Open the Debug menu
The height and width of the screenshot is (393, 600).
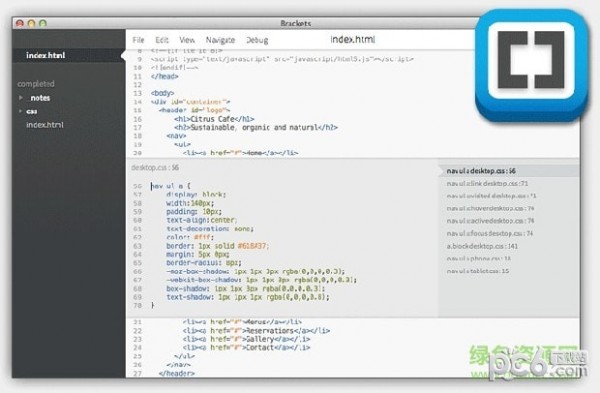[x=257, y=40]
